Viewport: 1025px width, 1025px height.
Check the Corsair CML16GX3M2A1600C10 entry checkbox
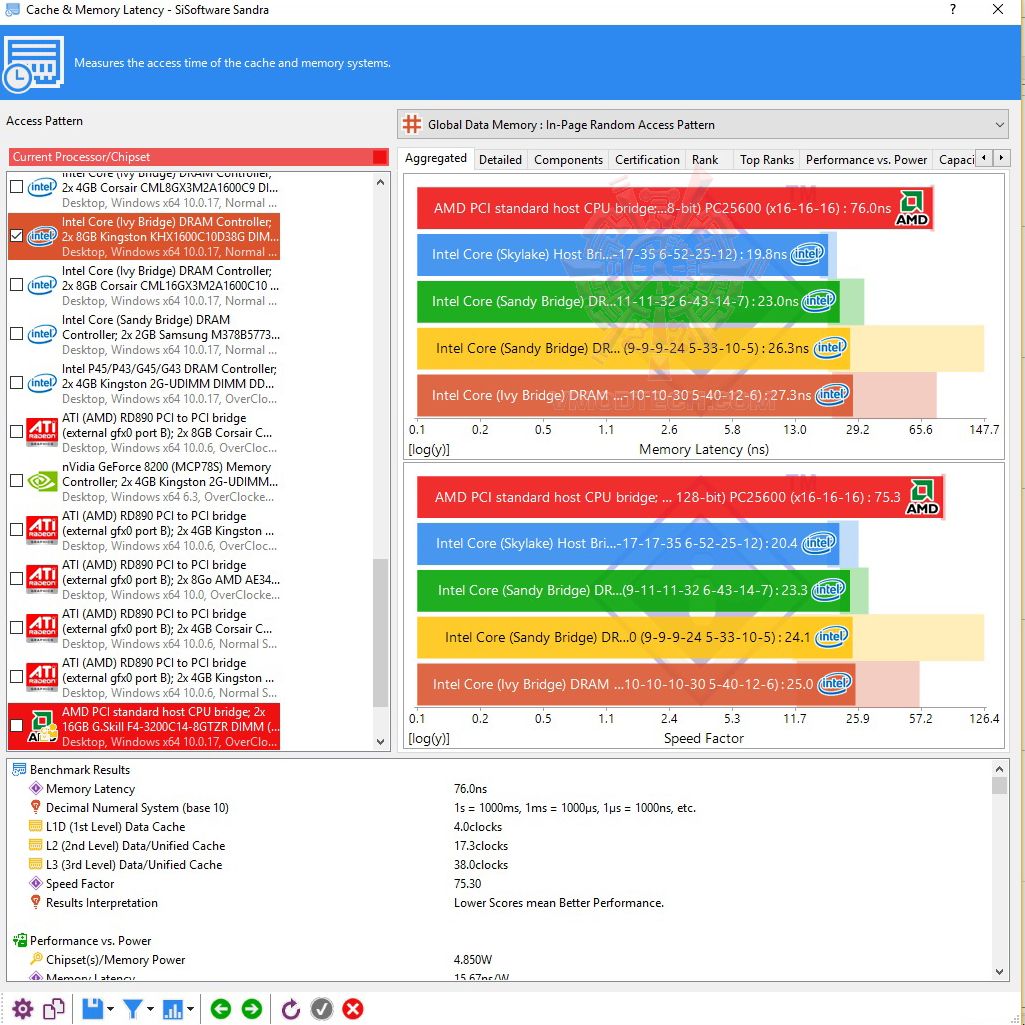[17, 285]
